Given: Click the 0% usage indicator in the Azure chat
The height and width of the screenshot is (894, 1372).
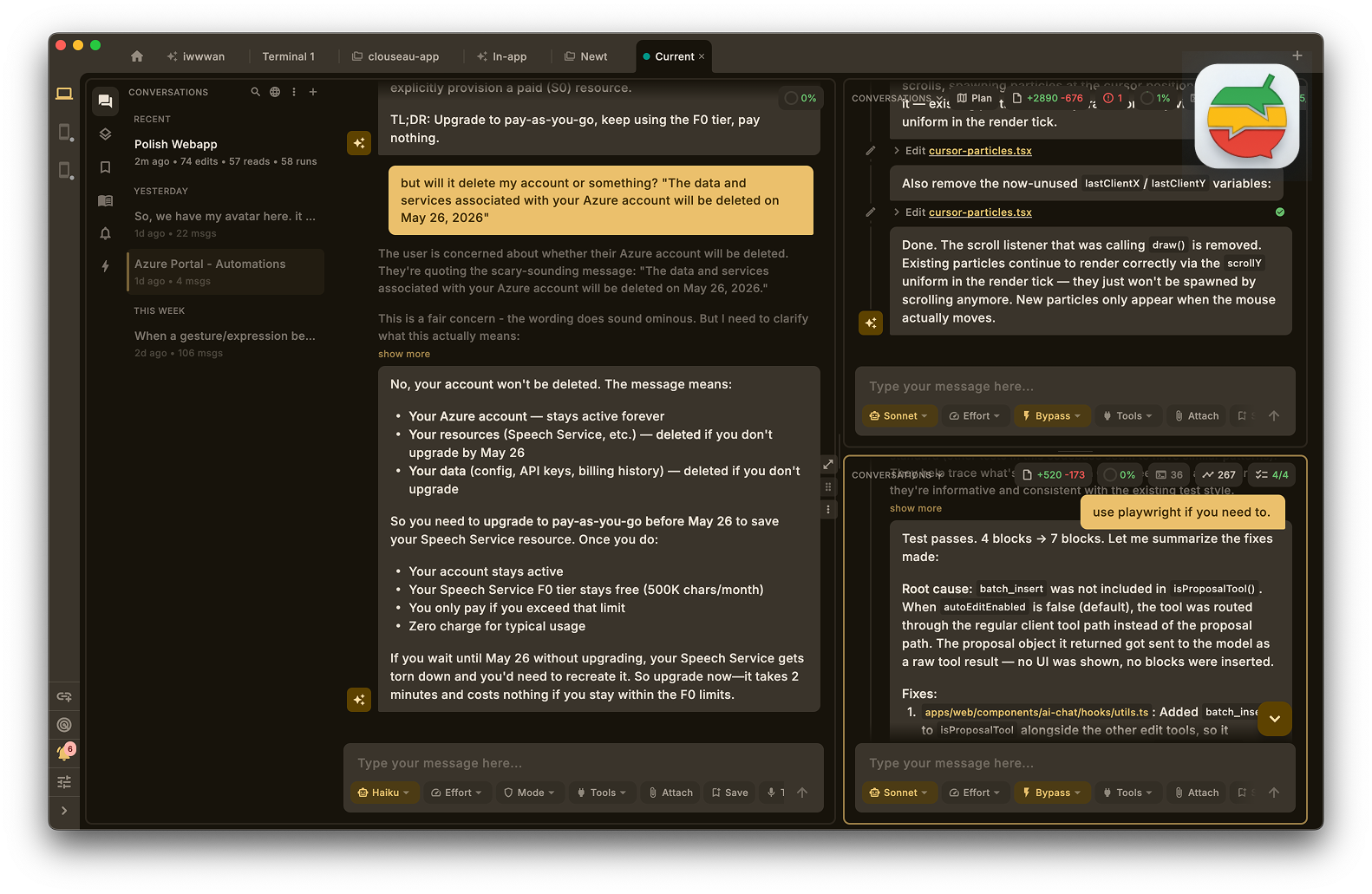Looking at the screenshot, I should (x=800, y=98).
